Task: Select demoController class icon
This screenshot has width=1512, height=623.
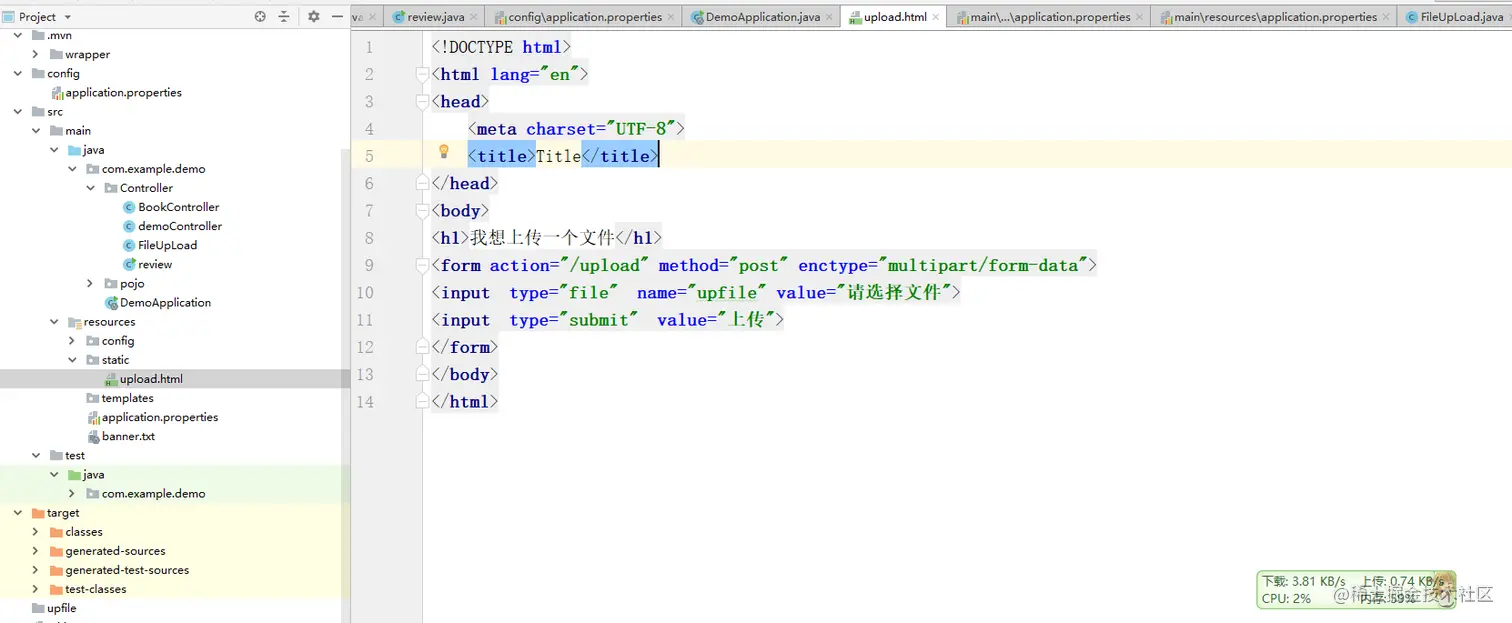Action: coord(129,226)
